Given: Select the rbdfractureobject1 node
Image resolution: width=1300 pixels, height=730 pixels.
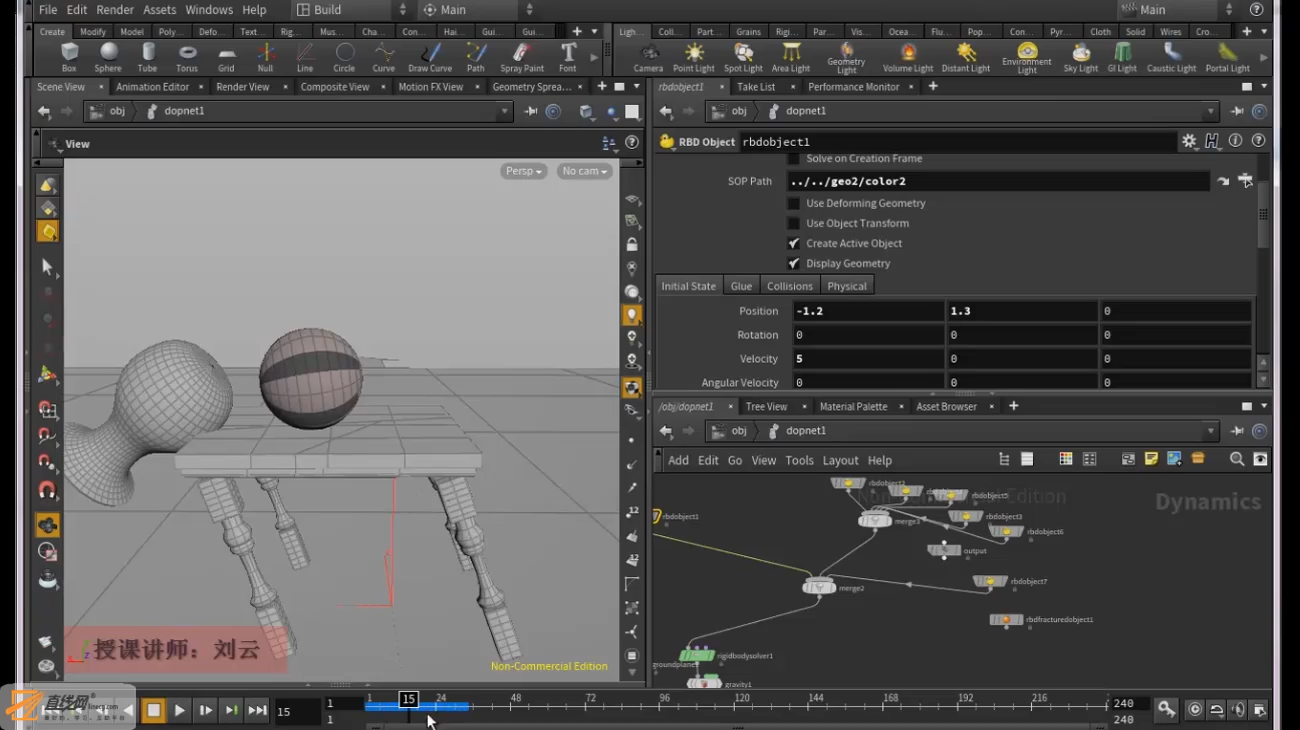Looking at the screenshot, I should click(1006, 620).
